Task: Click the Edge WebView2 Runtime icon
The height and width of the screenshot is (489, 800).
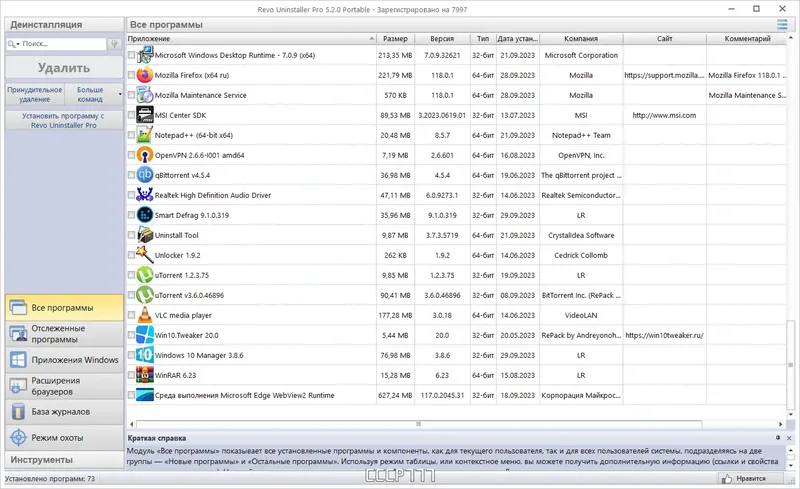Action: 145,395
